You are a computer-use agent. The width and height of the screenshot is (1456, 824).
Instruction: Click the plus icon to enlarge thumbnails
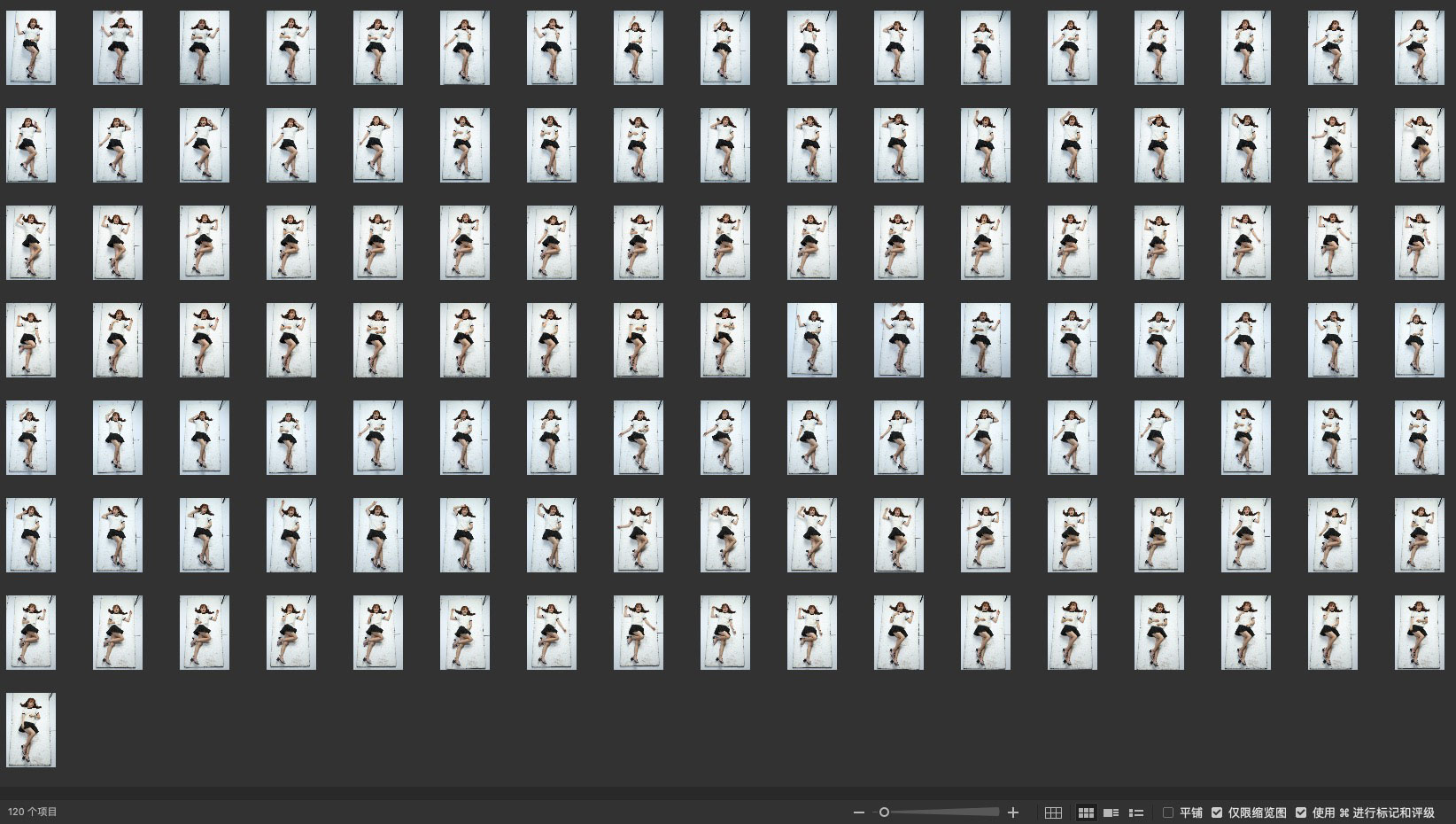pos(1013,812)
